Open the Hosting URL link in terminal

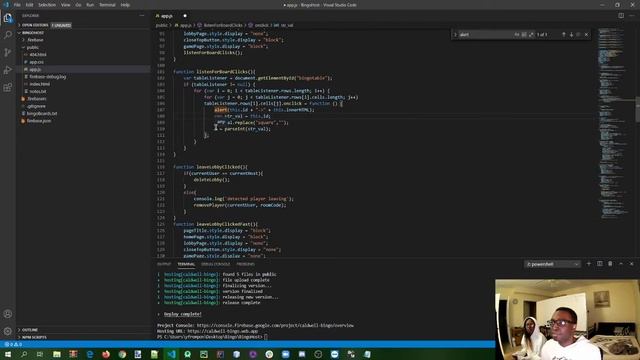(223, 331)
